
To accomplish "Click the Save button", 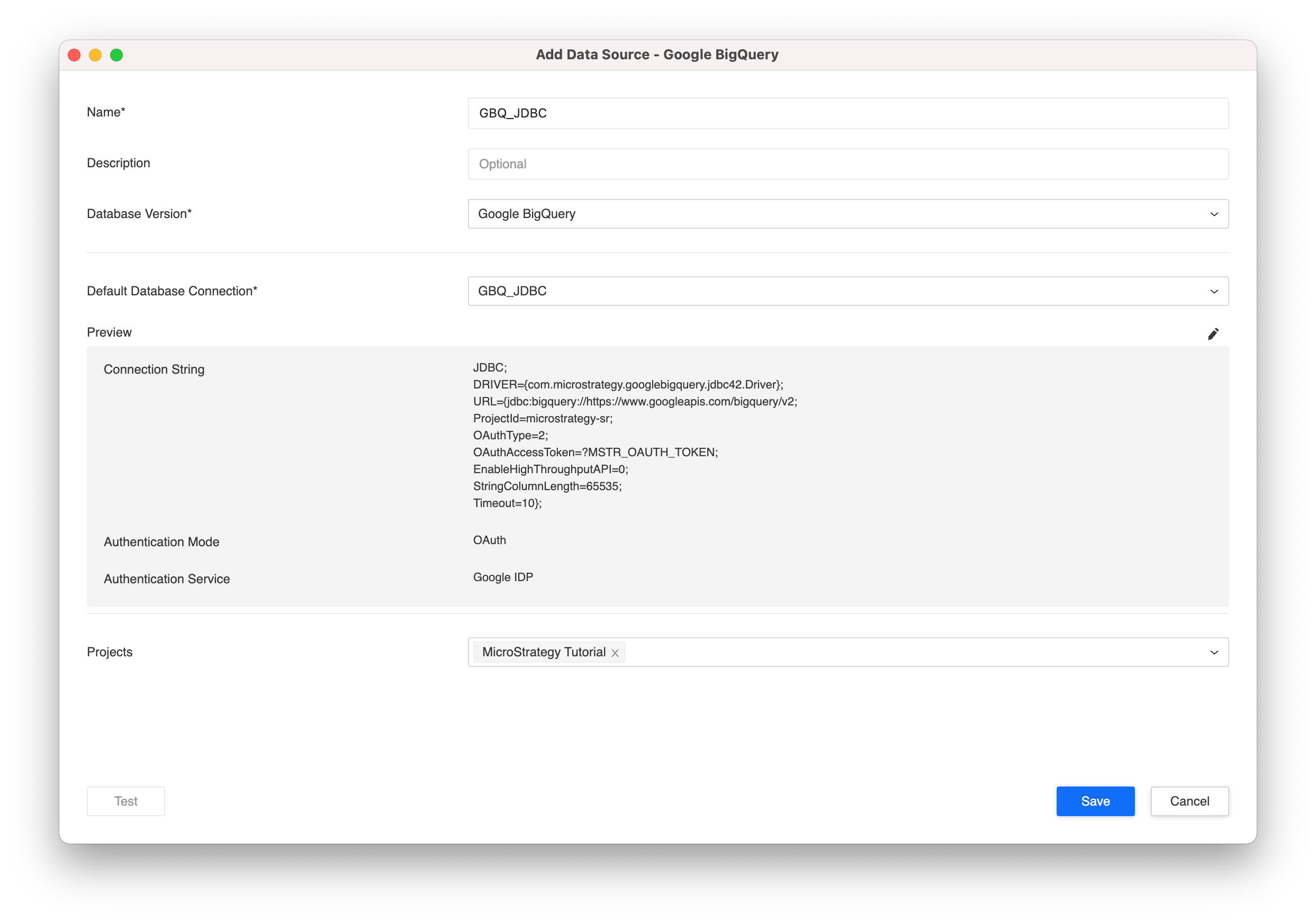I will tap(1095, 800).
